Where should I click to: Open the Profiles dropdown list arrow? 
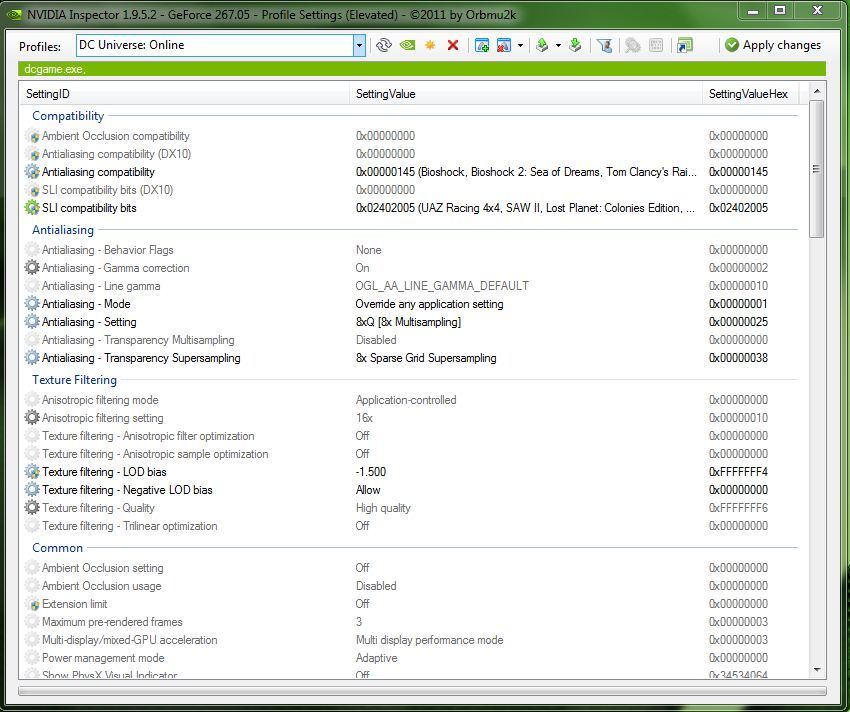pos(359,46)
